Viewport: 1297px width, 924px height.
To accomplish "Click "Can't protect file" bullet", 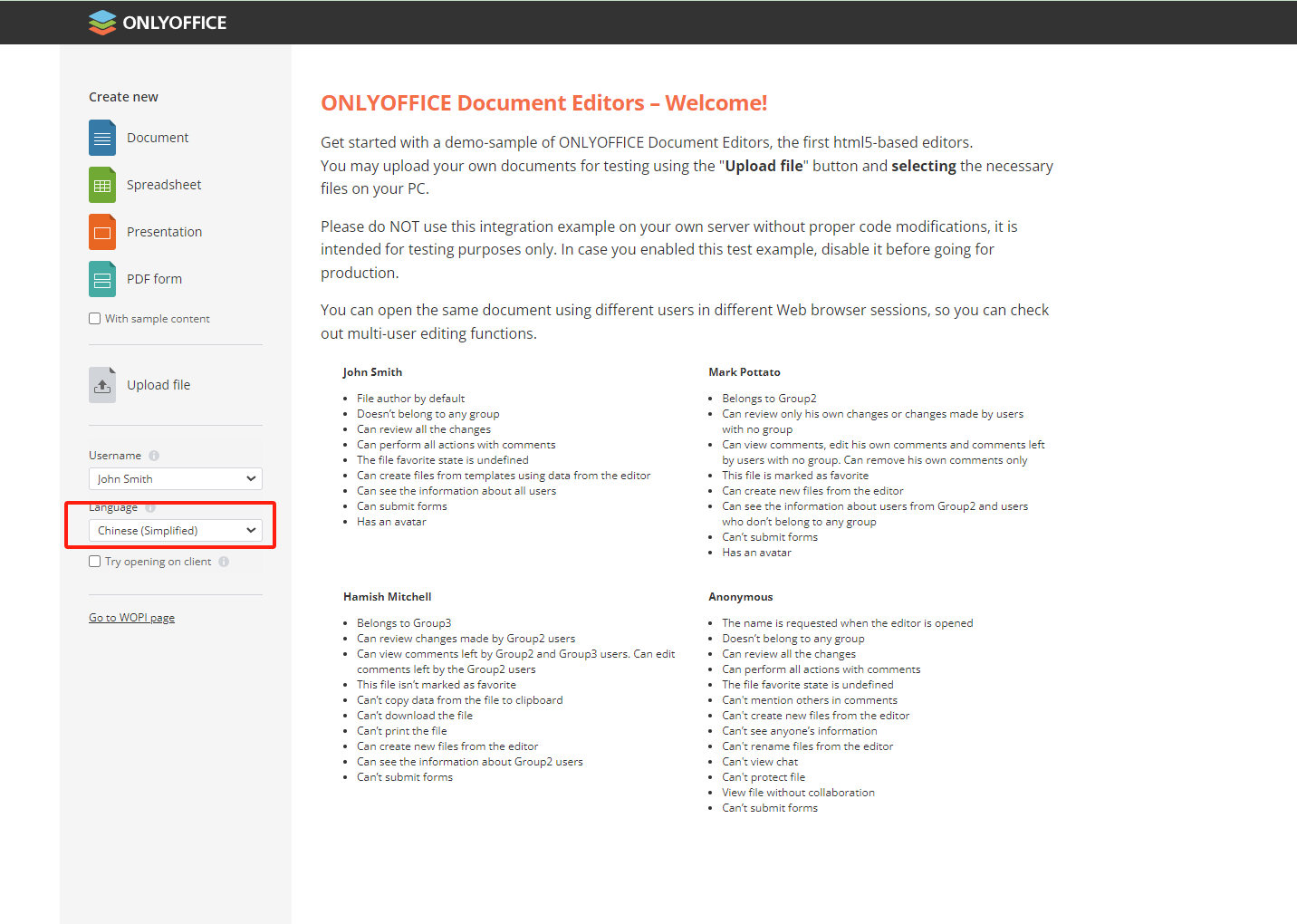I will click(764, 777).
